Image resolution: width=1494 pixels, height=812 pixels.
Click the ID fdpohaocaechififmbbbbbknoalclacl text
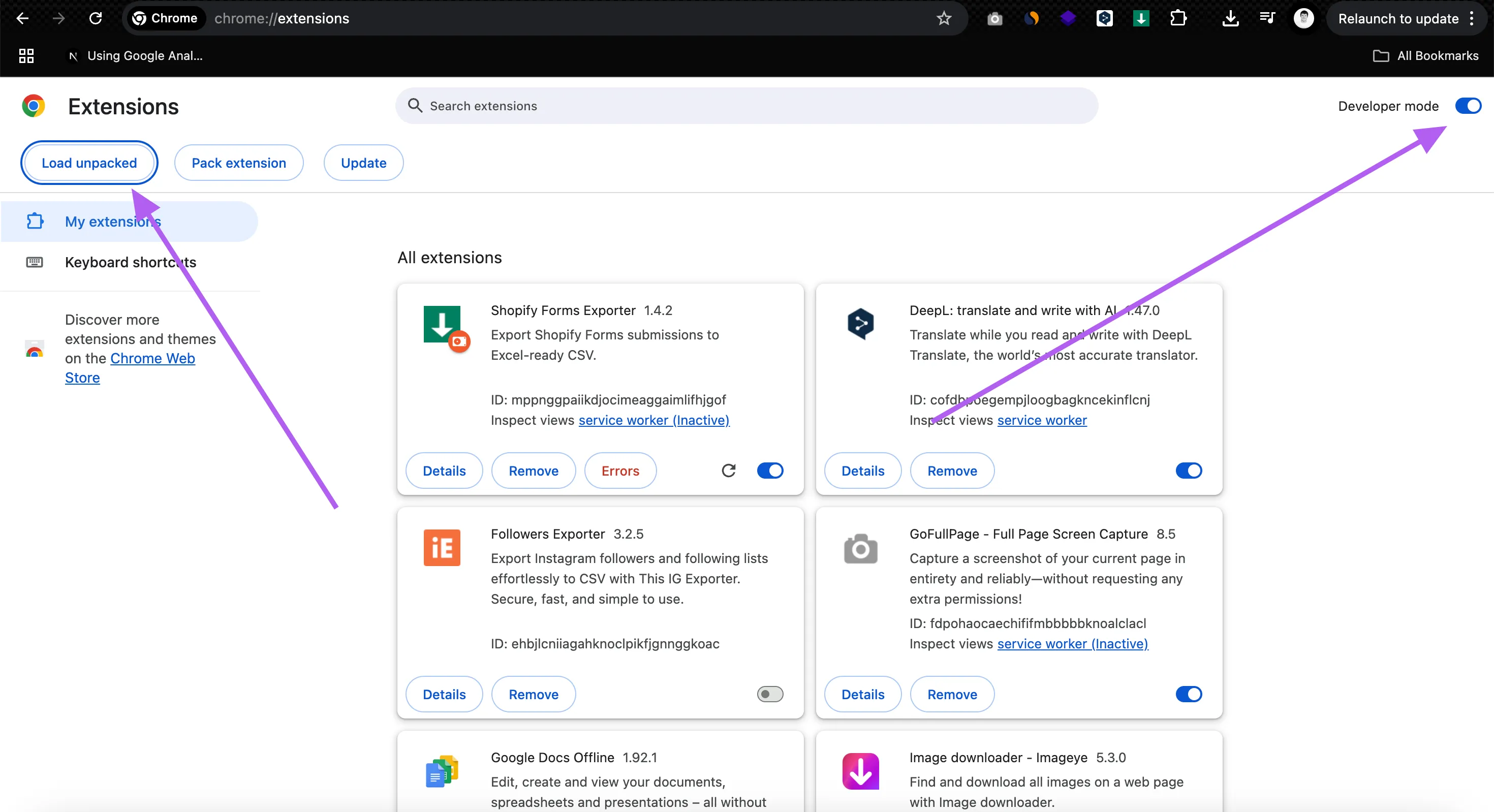(x=1028, y=623)
